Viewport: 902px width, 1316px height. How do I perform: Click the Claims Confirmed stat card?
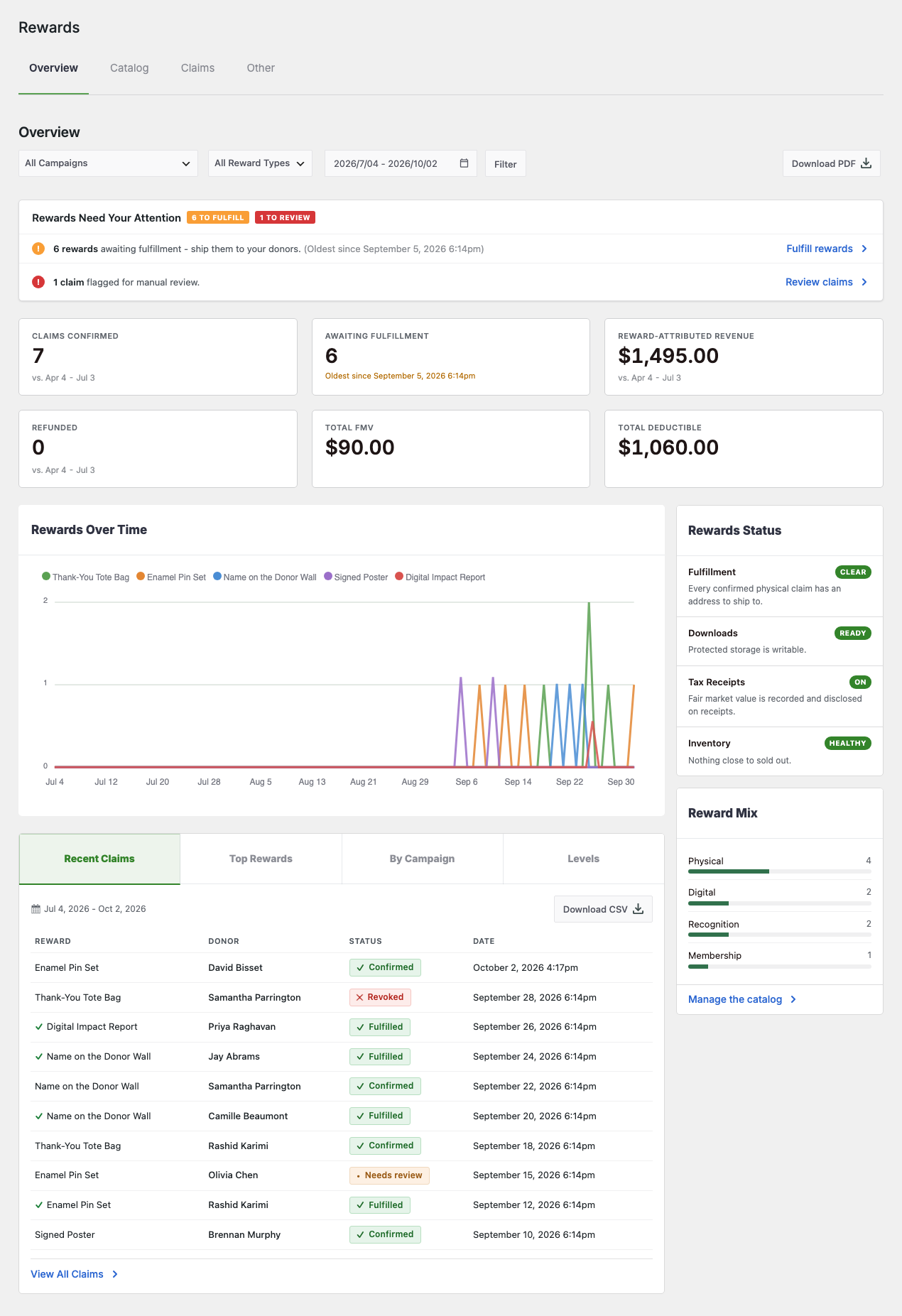tap(158, 357)
